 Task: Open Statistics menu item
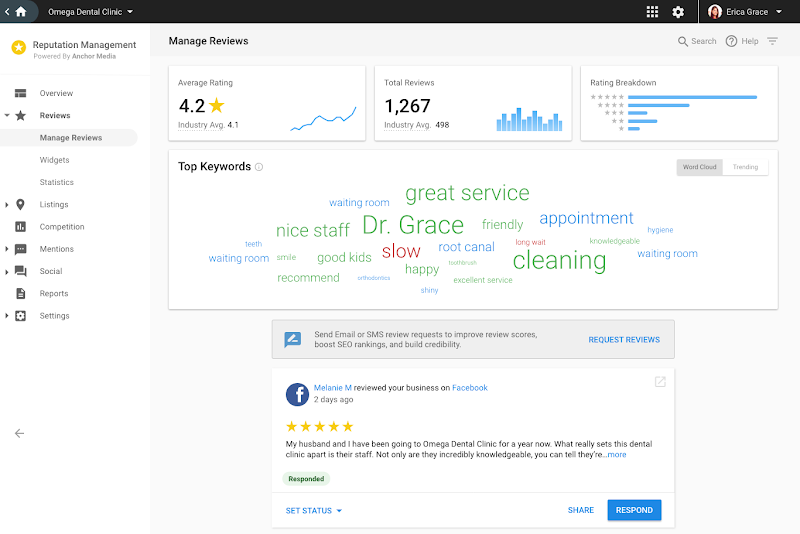click(57, 182)
